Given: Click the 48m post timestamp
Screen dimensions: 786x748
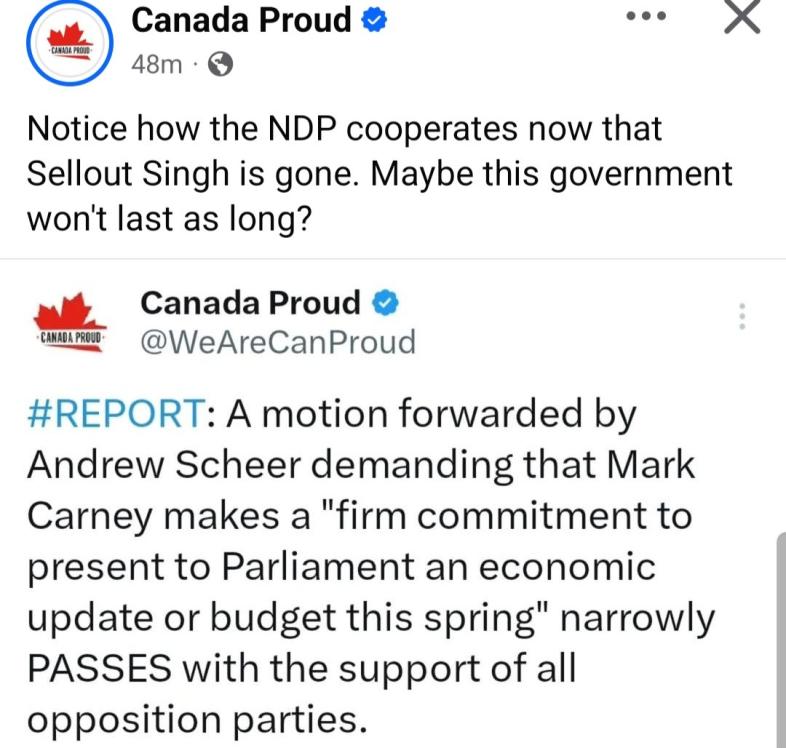Looking at the screenshot, I should click(x=156, y=65).
